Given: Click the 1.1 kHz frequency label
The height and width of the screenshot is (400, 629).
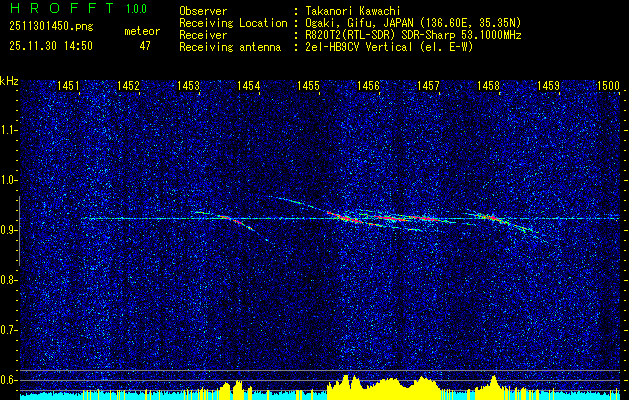Looking at the screenshot, I should tap(8, 130).
